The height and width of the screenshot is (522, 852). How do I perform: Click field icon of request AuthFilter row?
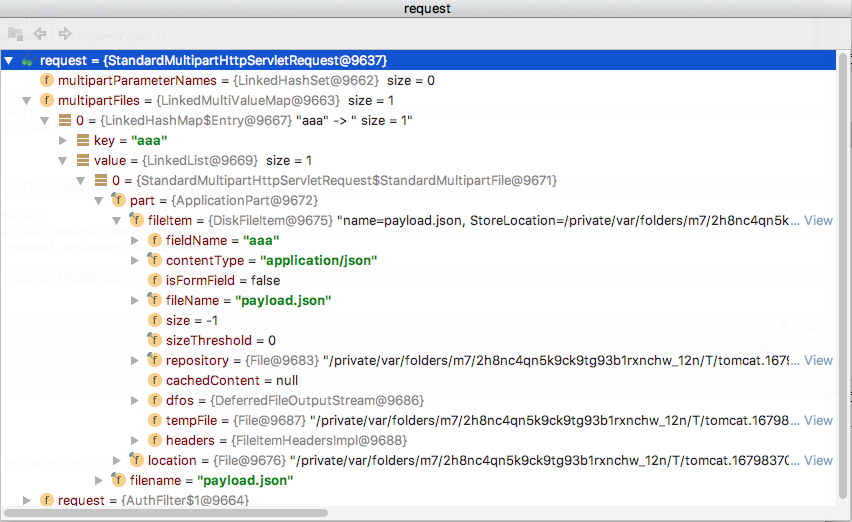(47, 500)
